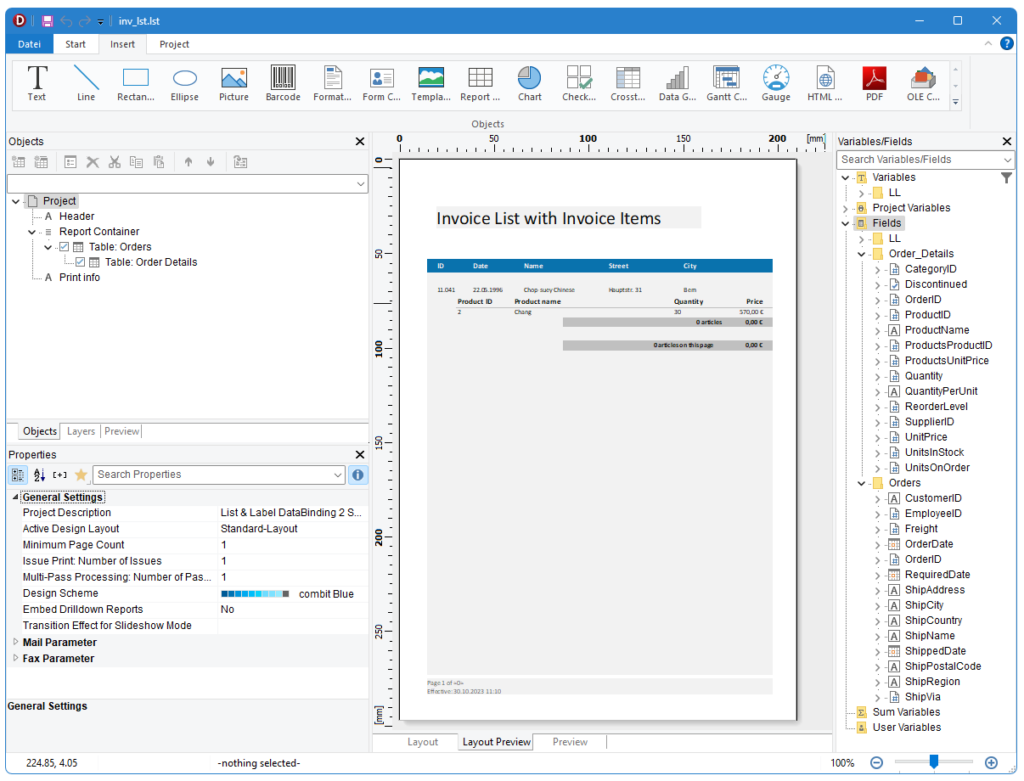
Task: Click the favorites star in Properties panel
Action: click(81, 475)
